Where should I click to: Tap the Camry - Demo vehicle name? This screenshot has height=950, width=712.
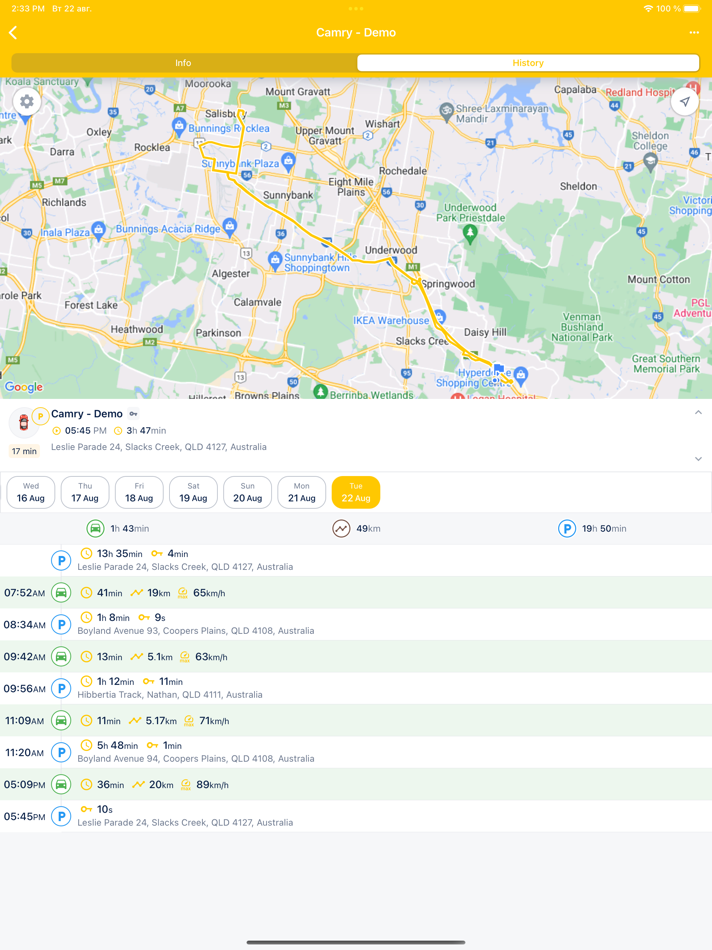pos(87,414)
